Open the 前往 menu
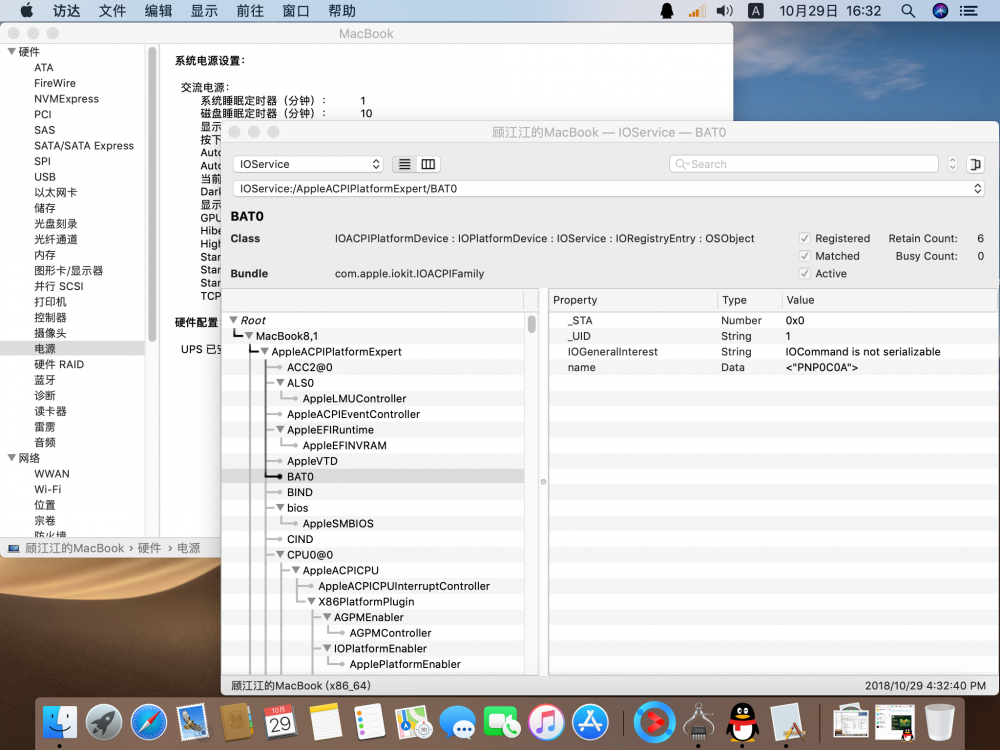 click(x=251, y=11)
